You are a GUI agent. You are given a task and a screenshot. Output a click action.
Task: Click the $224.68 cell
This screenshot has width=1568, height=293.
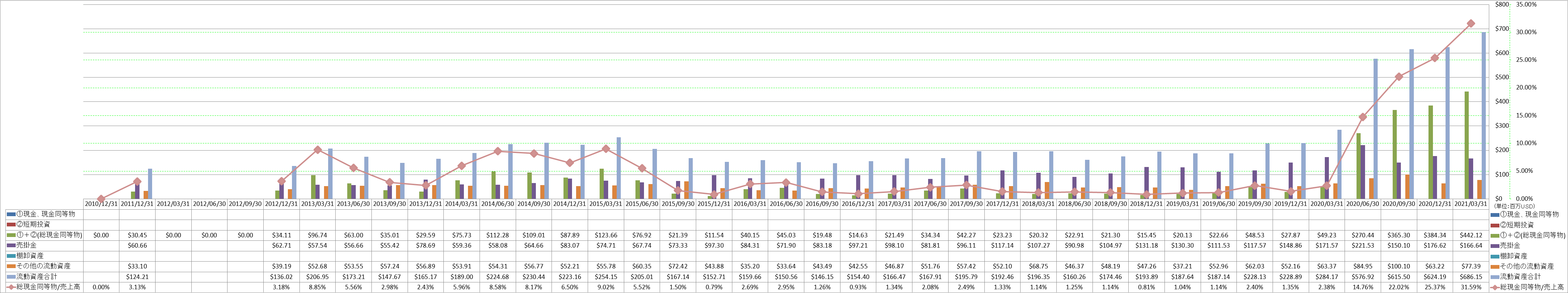497,277
